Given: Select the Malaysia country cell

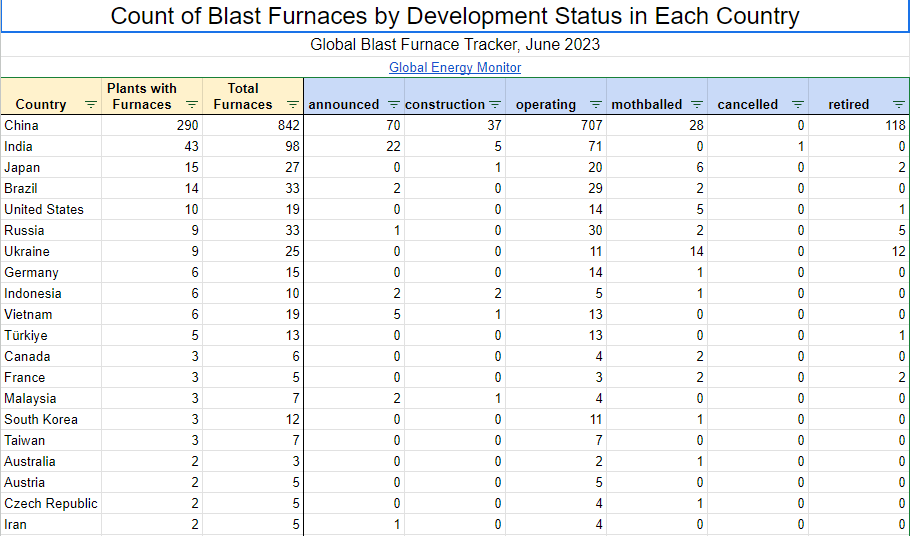Looking at the screenshot, I should 51,399.
